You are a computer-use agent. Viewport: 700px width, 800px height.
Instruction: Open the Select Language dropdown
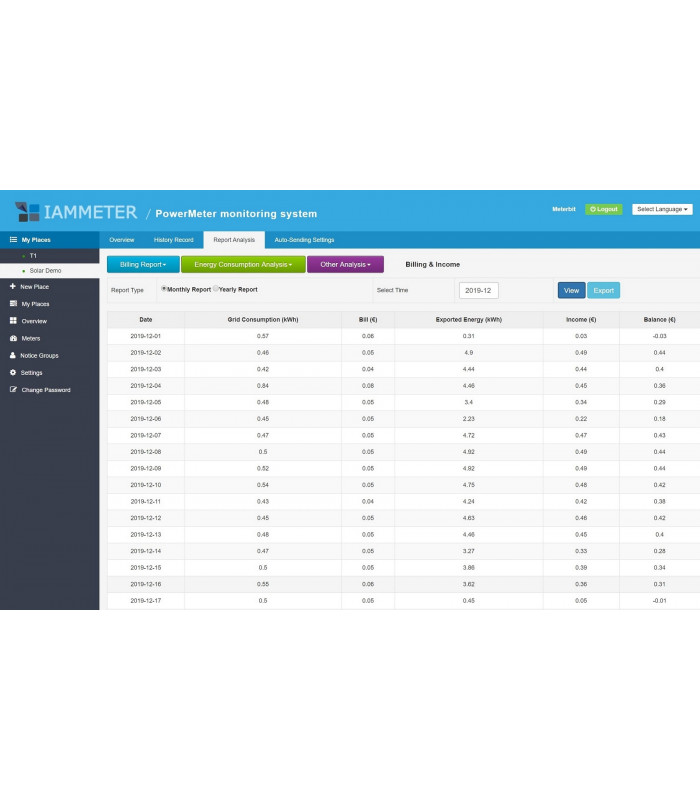click(x=662, y=209)
